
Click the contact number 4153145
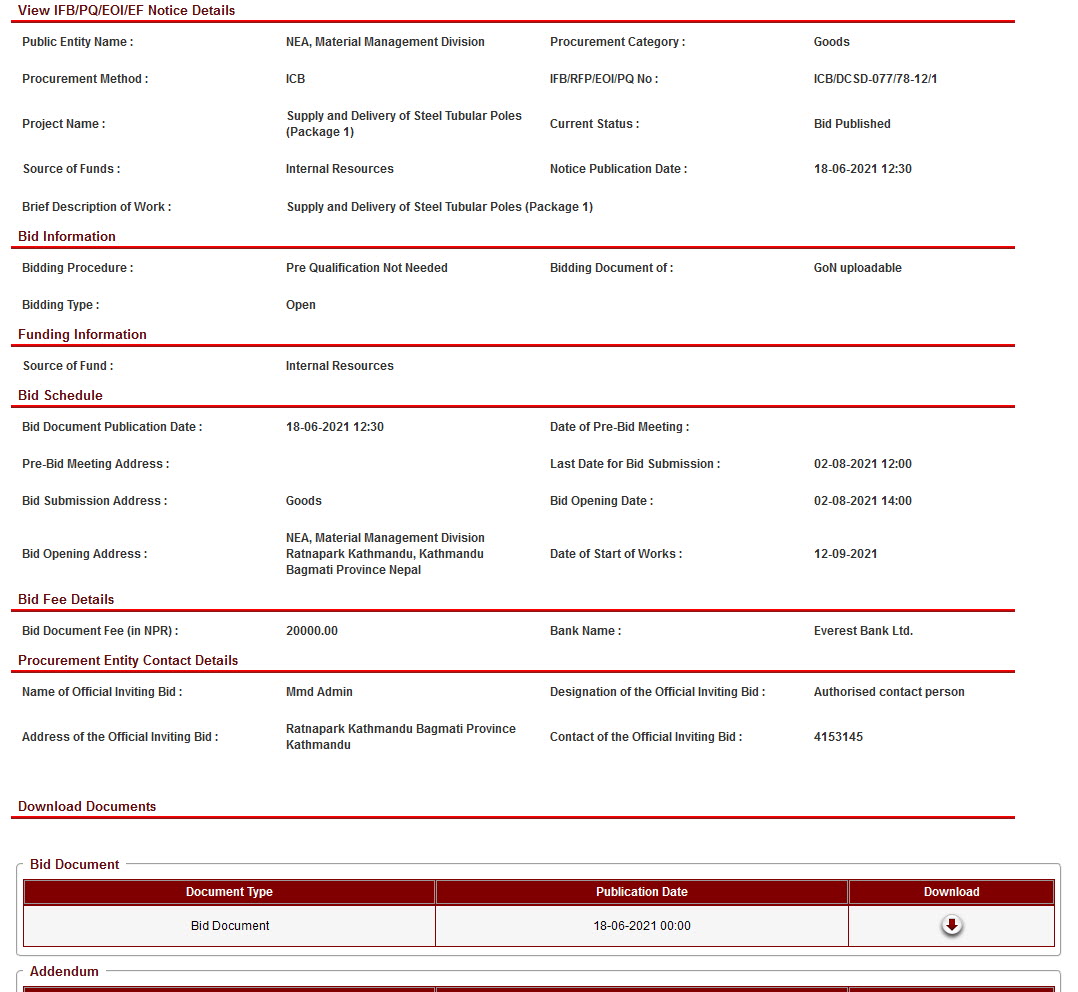click(x=838, y=737)
